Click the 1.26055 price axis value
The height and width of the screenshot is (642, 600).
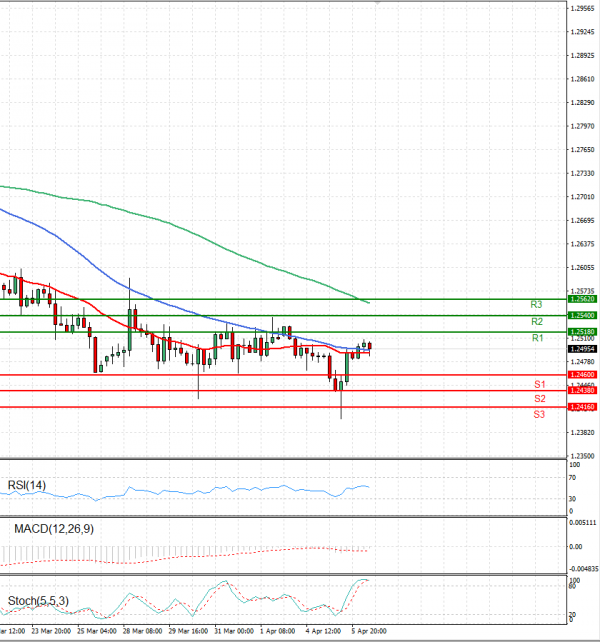coord(582,268)
